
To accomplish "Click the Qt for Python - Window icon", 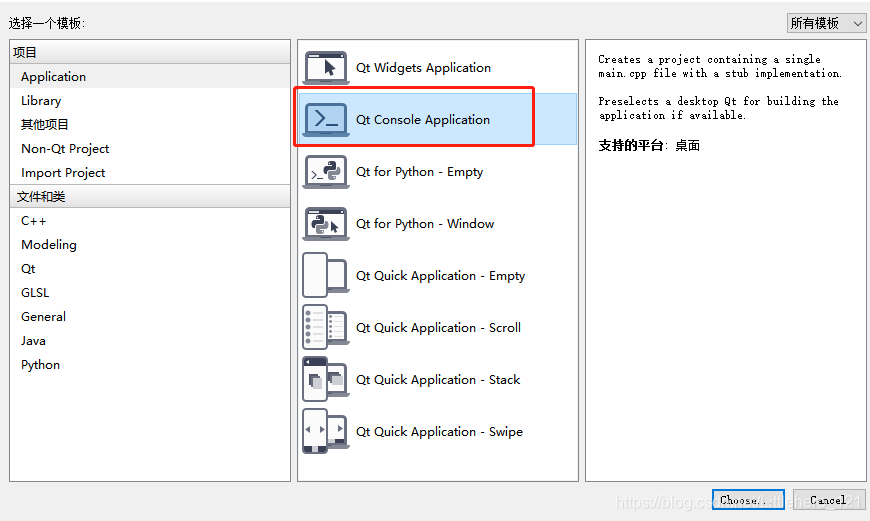I will tap(326, 224).
